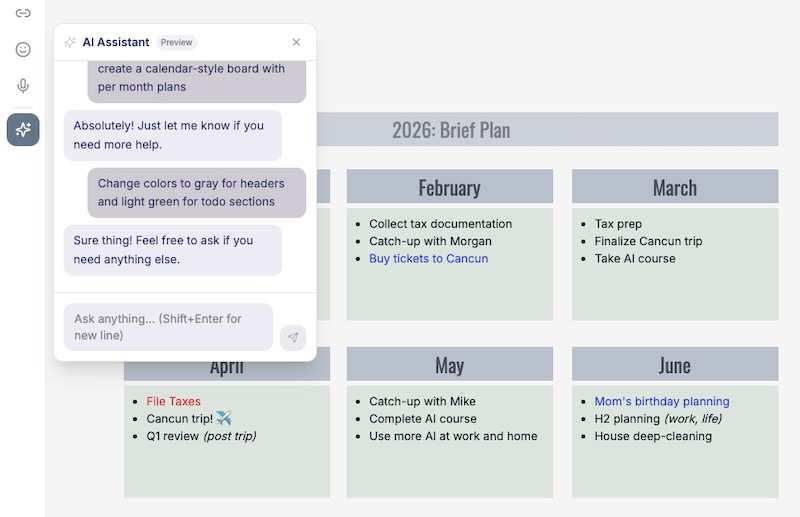Close the AI Assistant panel

point(296,42)
